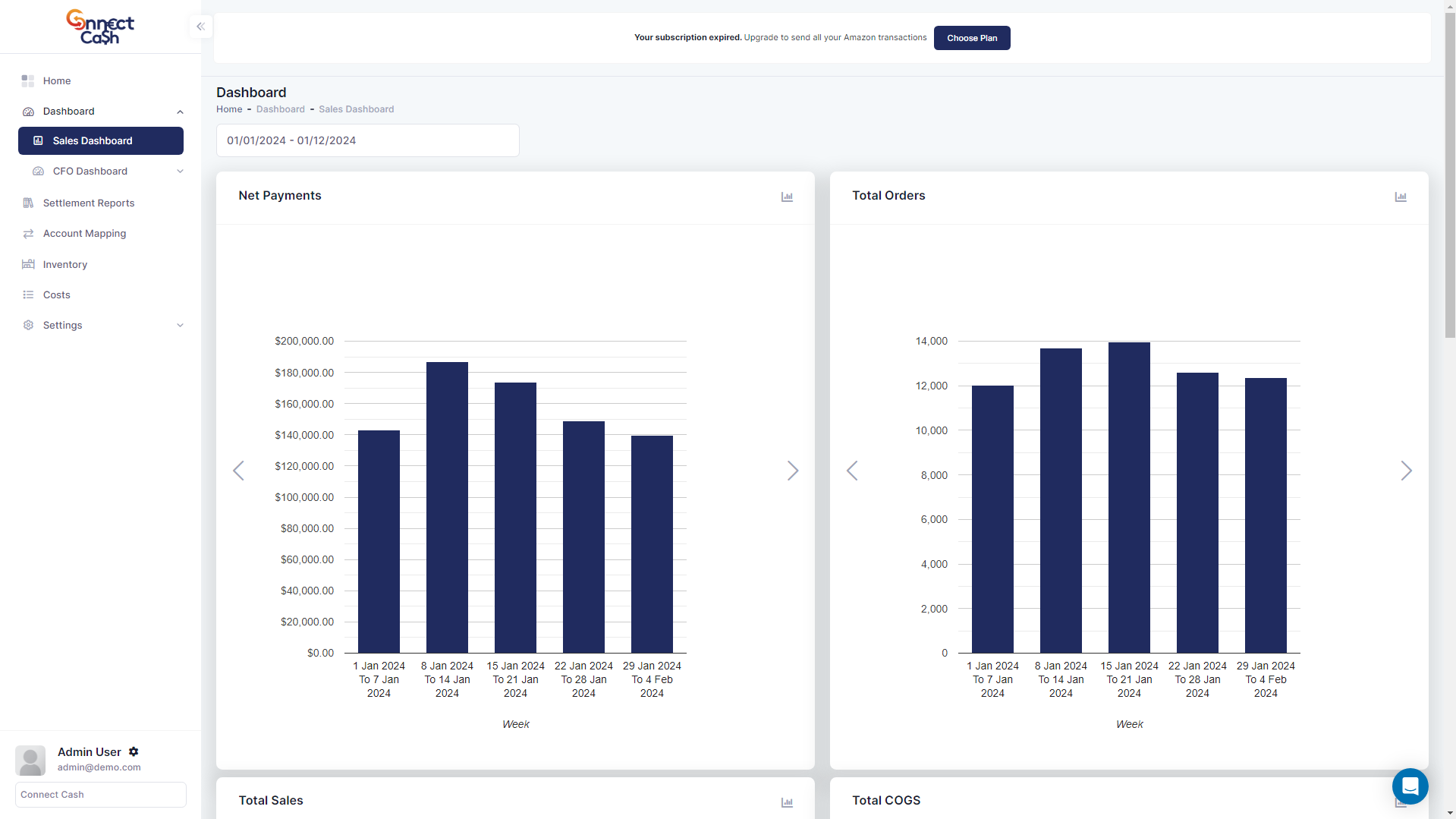Go to next slide in Net Payments chart
Image resolution: width=1456 pixels, height=819 pixels.
point(792,471)
